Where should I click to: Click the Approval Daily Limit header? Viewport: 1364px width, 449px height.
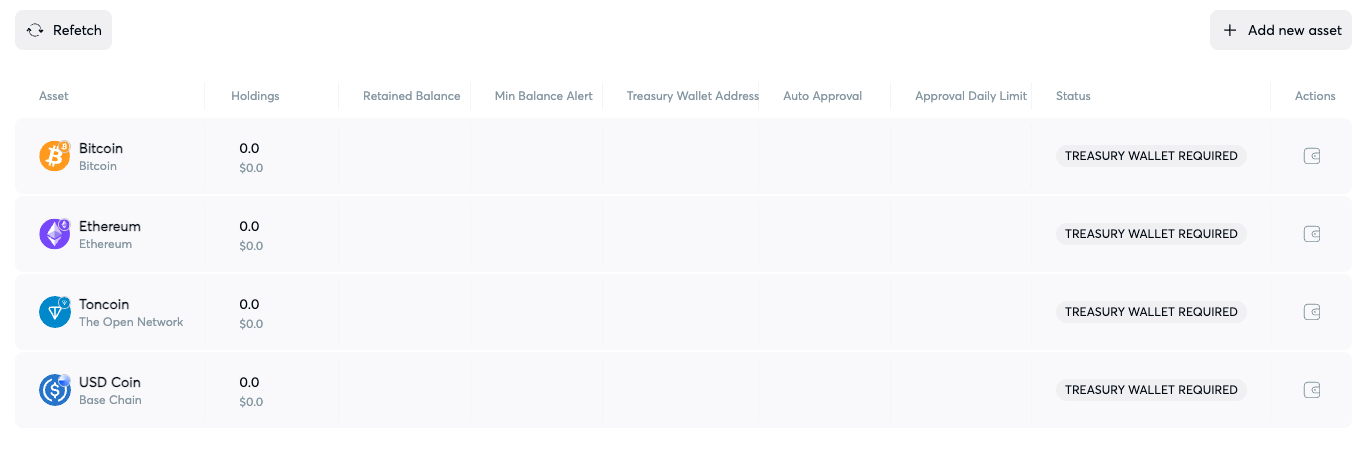[x=971, y=96]
